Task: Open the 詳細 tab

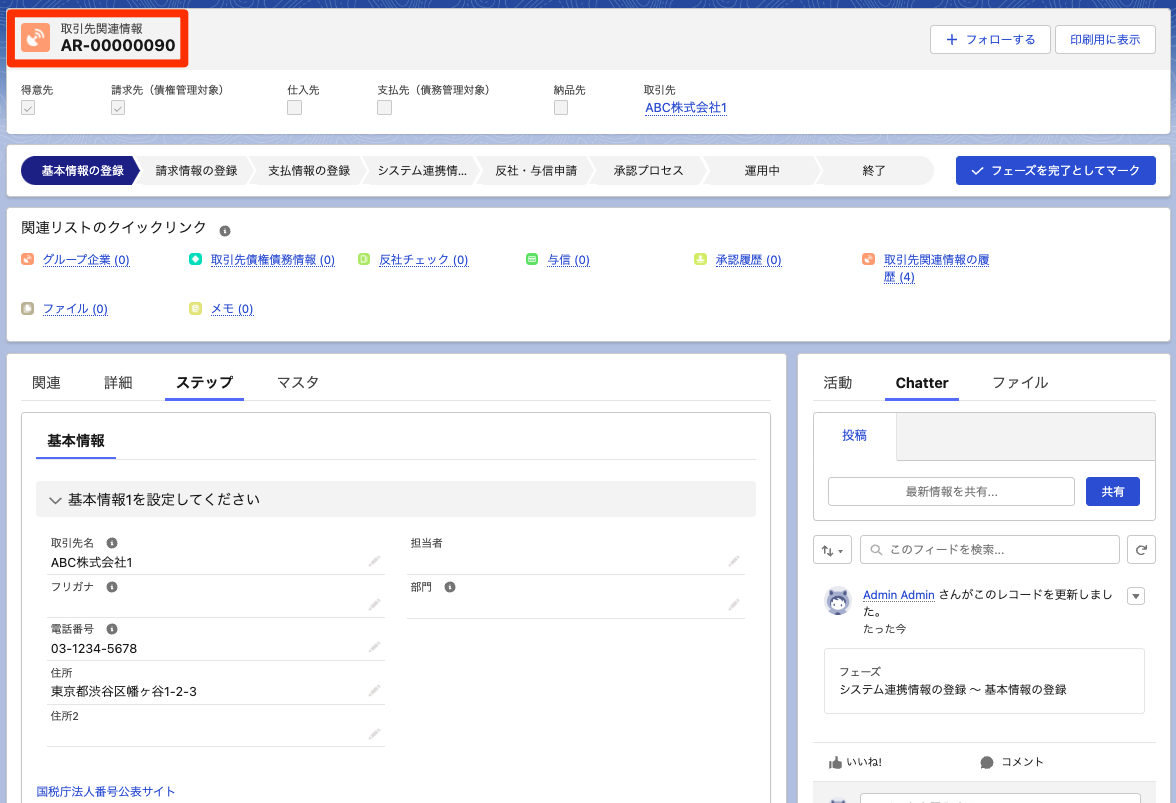Action: [x=119, y=382]
